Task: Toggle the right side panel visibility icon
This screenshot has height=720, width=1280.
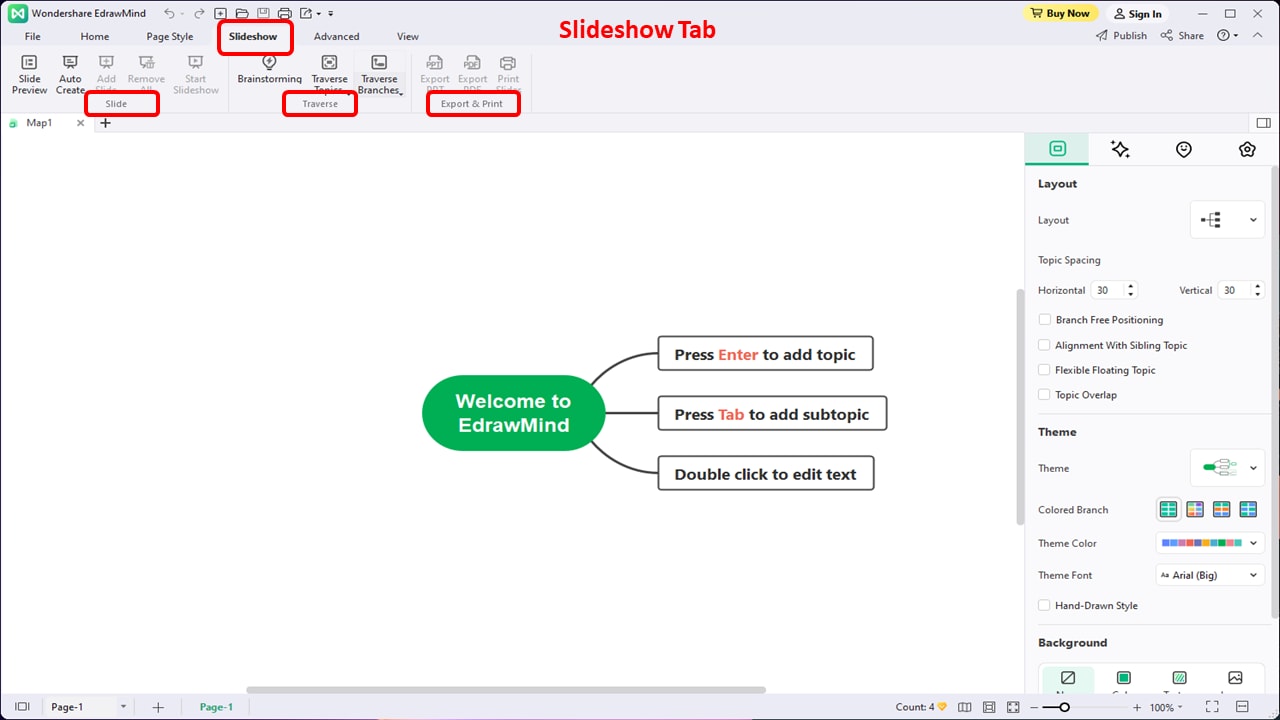Action: [x=1263, y=123]
